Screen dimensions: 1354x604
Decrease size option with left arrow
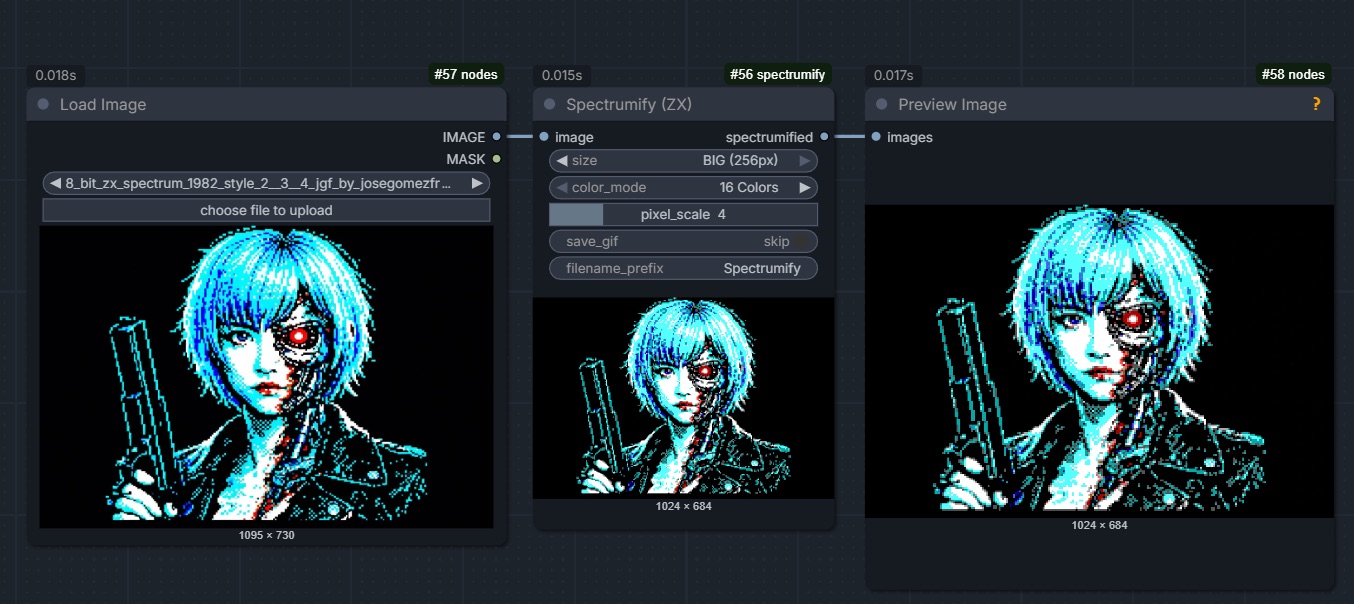[x=562, y=160]
